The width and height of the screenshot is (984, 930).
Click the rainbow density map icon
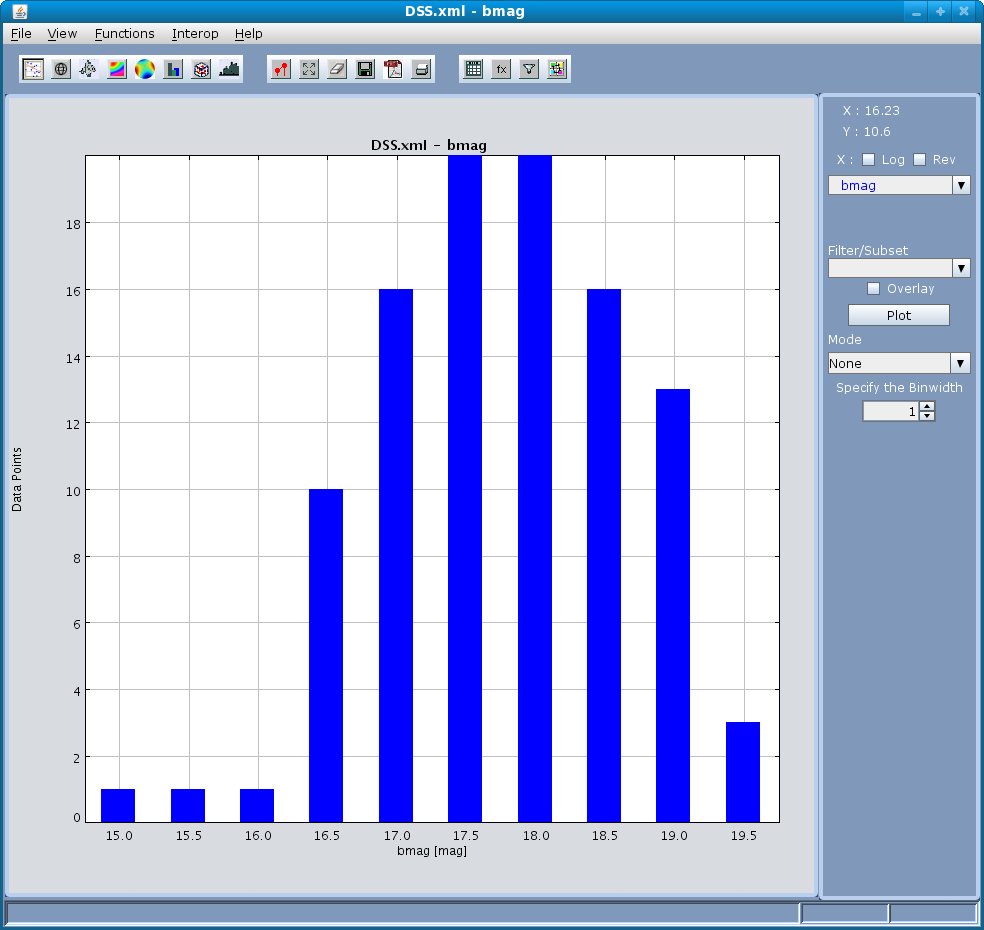(x=117, y=70)
